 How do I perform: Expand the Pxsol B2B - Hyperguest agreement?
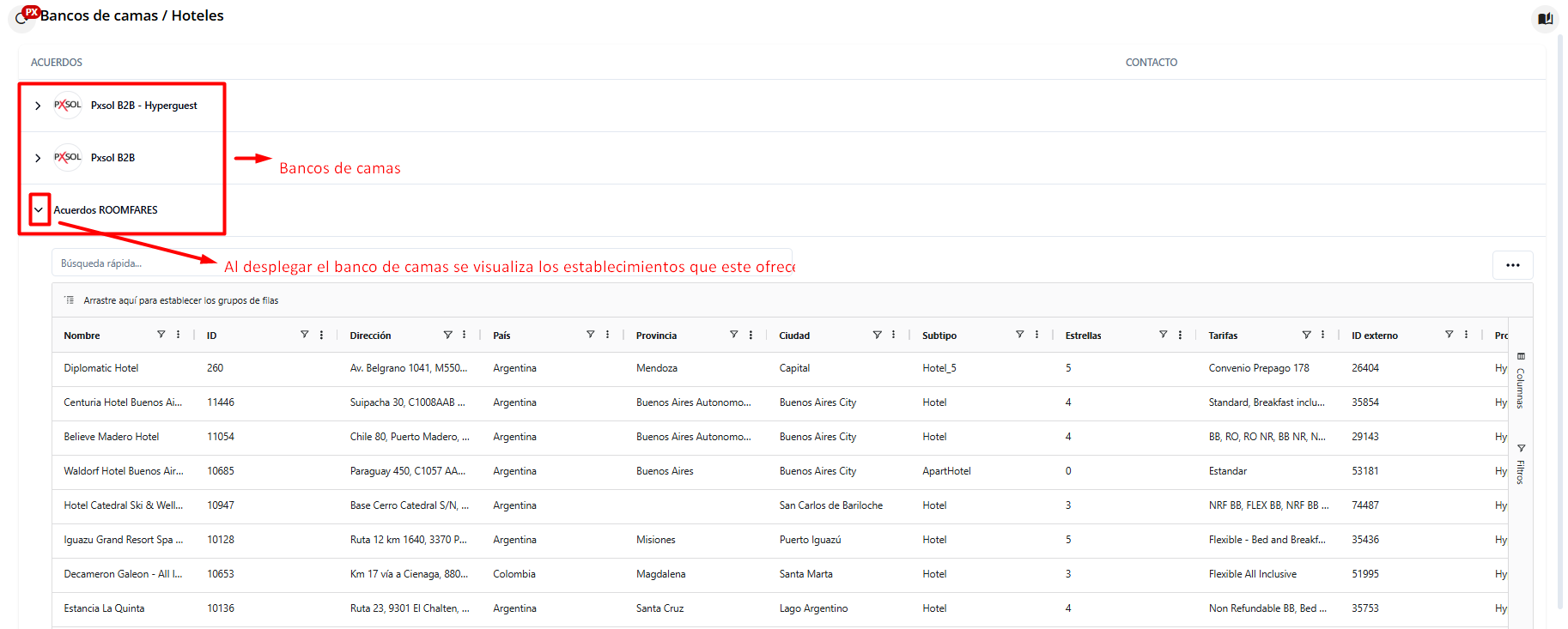38,106
